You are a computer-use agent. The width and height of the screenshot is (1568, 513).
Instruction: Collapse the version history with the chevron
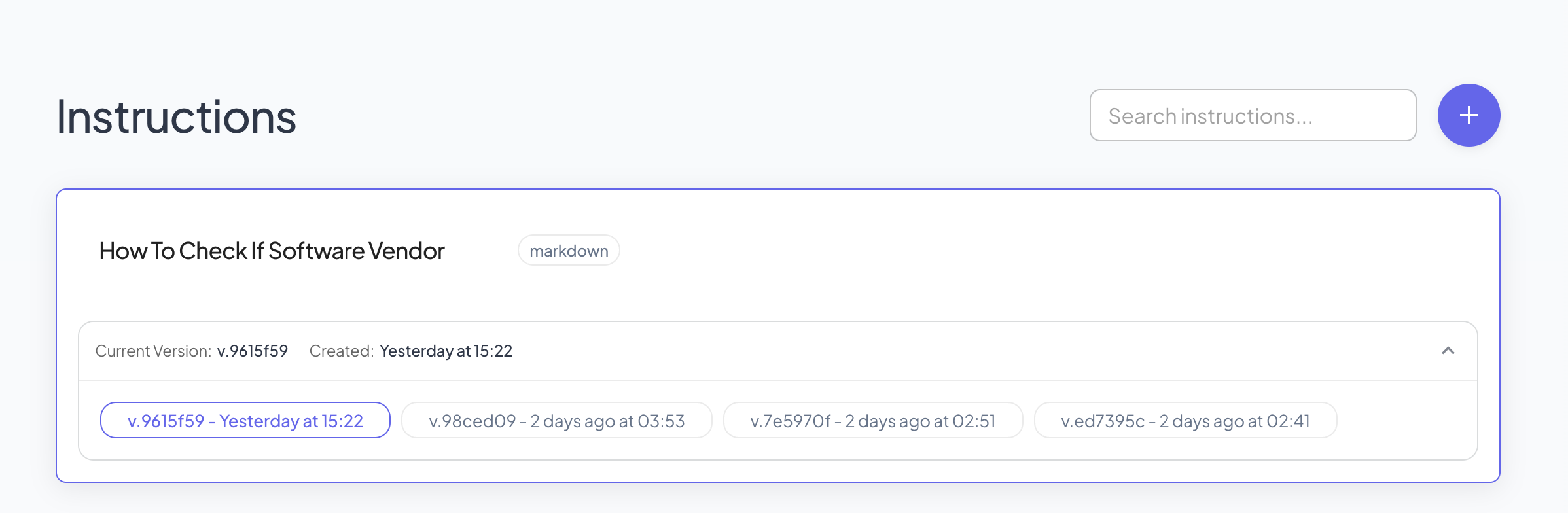[x=1448, y=351]
